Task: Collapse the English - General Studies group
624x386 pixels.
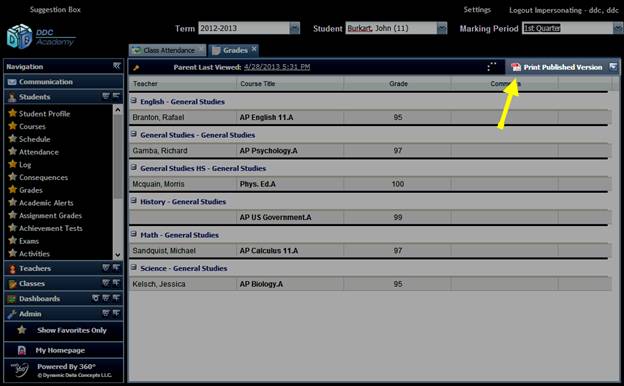Action: pos(134,101)
